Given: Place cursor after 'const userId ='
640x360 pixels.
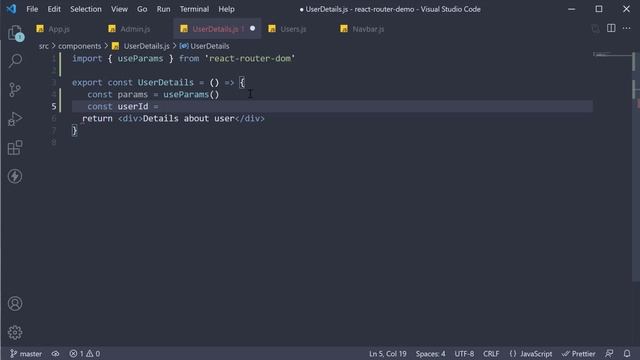Looking at the screenshot, I should (160, 107).
